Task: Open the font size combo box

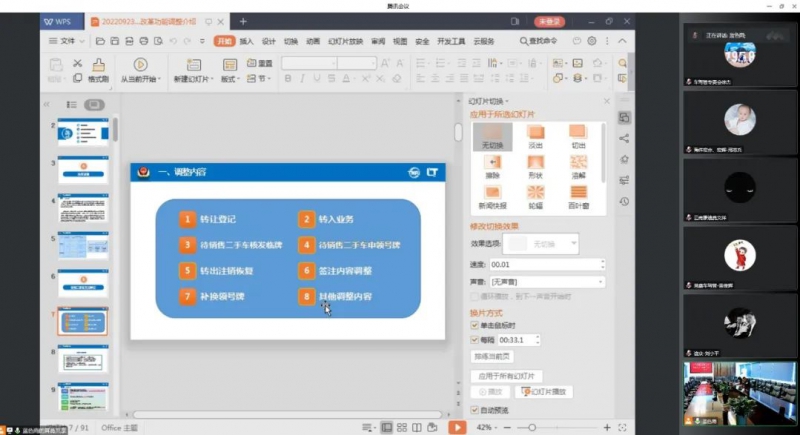Action: click(x=357, y=63)
